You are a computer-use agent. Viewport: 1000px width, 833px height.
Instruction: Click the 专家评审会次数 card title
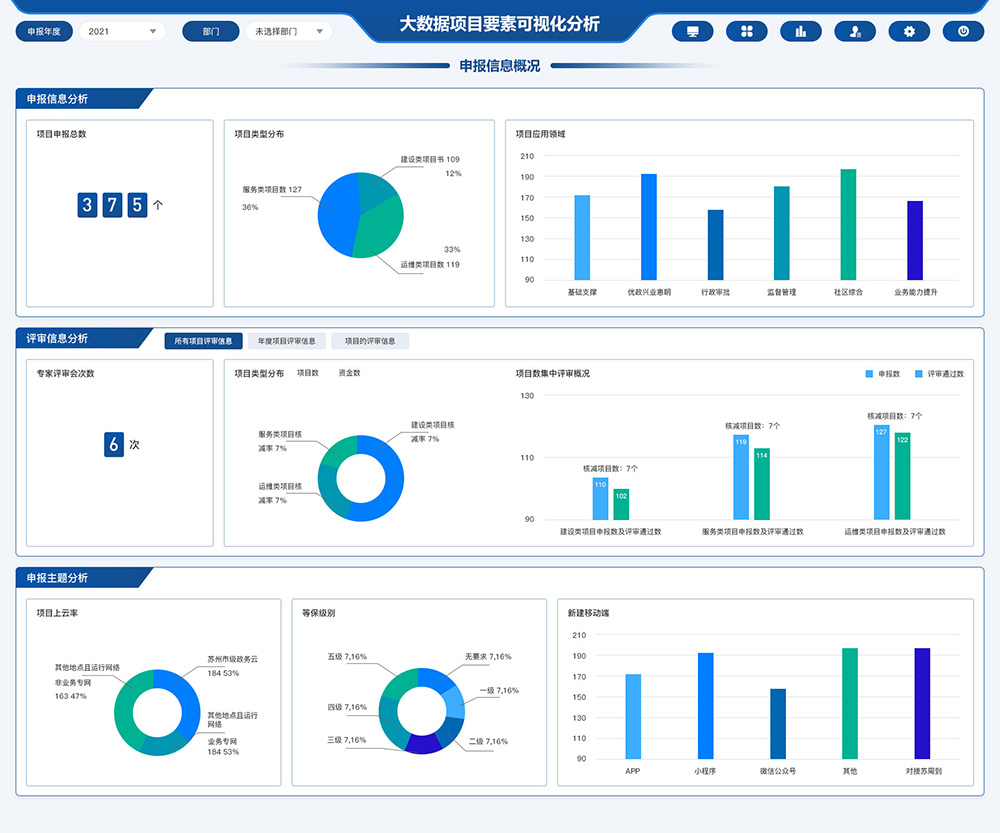65,373
